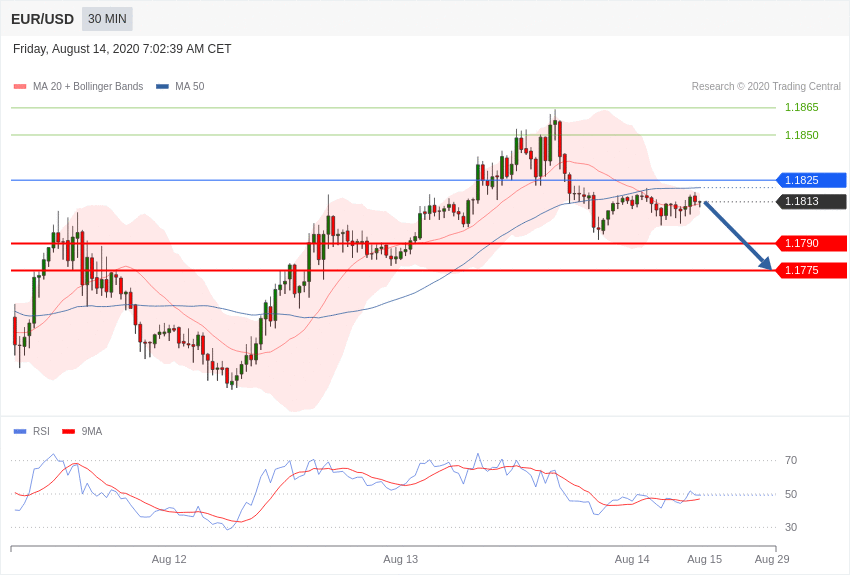Screen dimensions: 850x576
Task: Click the MA 50 legend color swatch
Action: coord(162,87)
